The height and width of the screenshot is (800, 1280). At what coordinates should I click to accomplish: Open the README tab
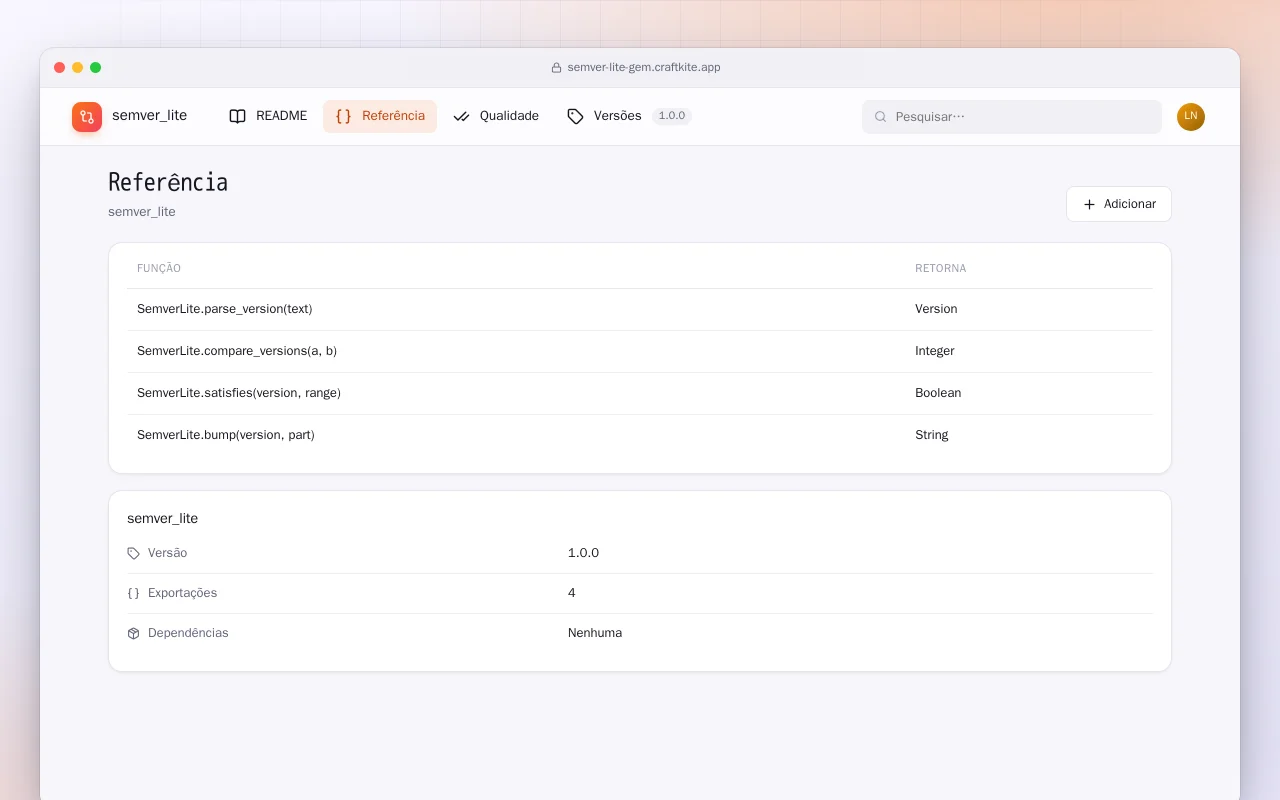pos(268,116)
